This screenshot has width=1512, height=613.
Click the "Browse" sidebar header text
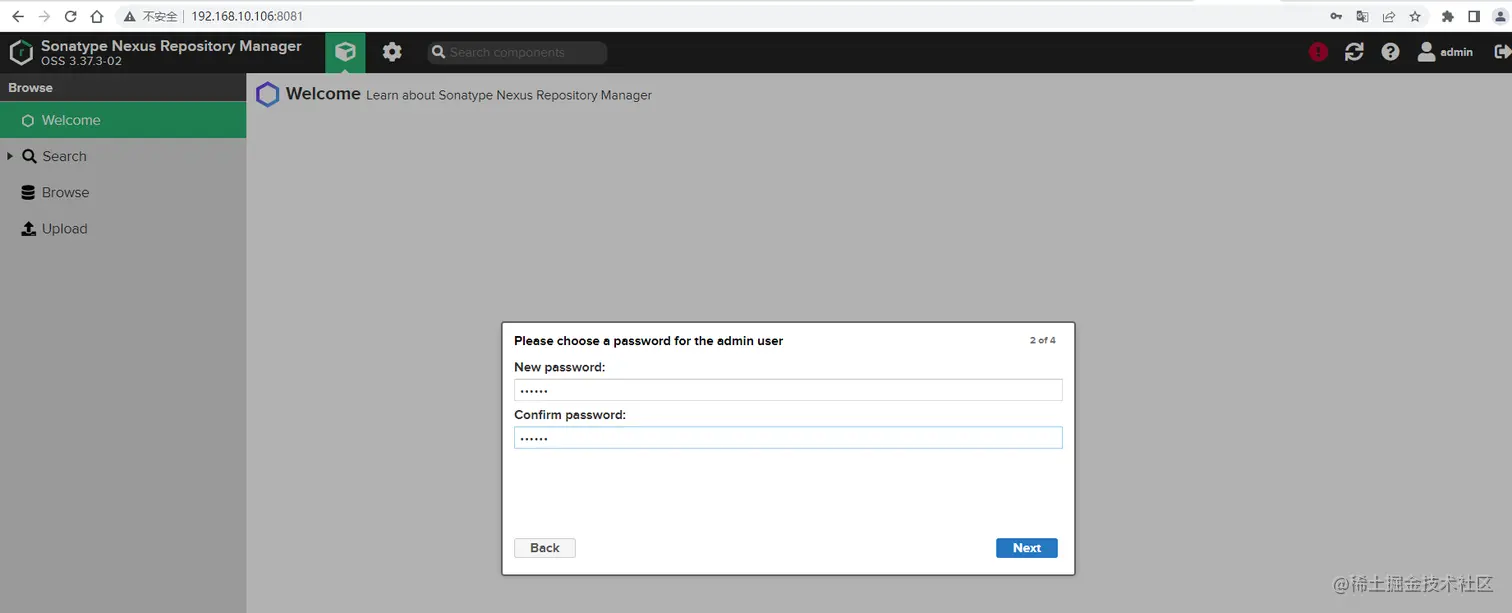point(30,87)
